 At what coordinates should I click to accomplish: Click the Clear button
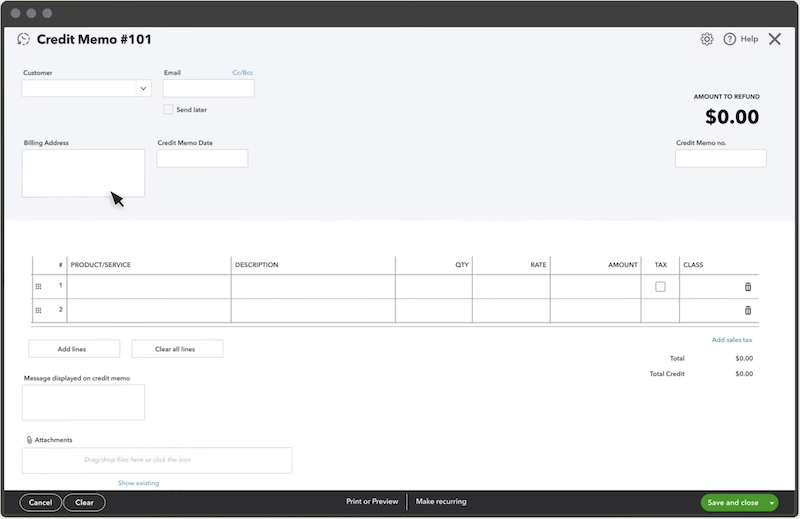[x=84, y=503]
